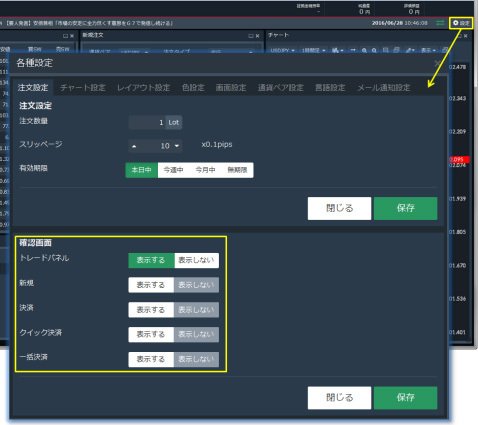
Task: Maximize the 新規注文 panel
Action: click(251, 36)
